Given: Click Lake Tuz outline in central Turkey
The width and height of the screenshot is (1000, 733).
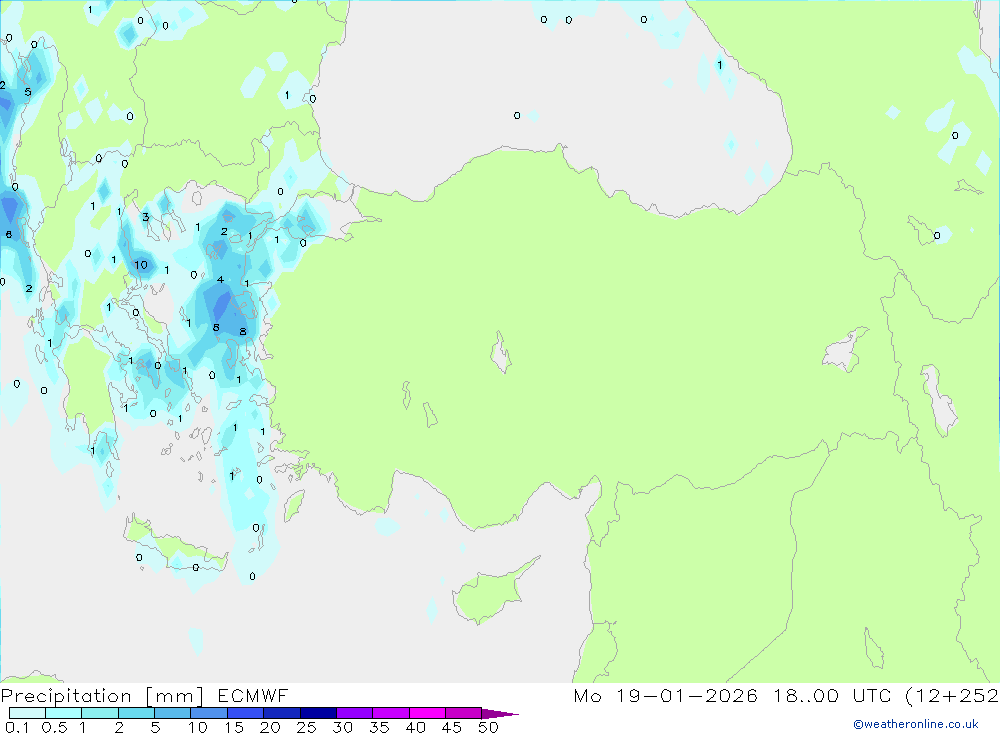Looking at the screenshot, I should 501,352.
